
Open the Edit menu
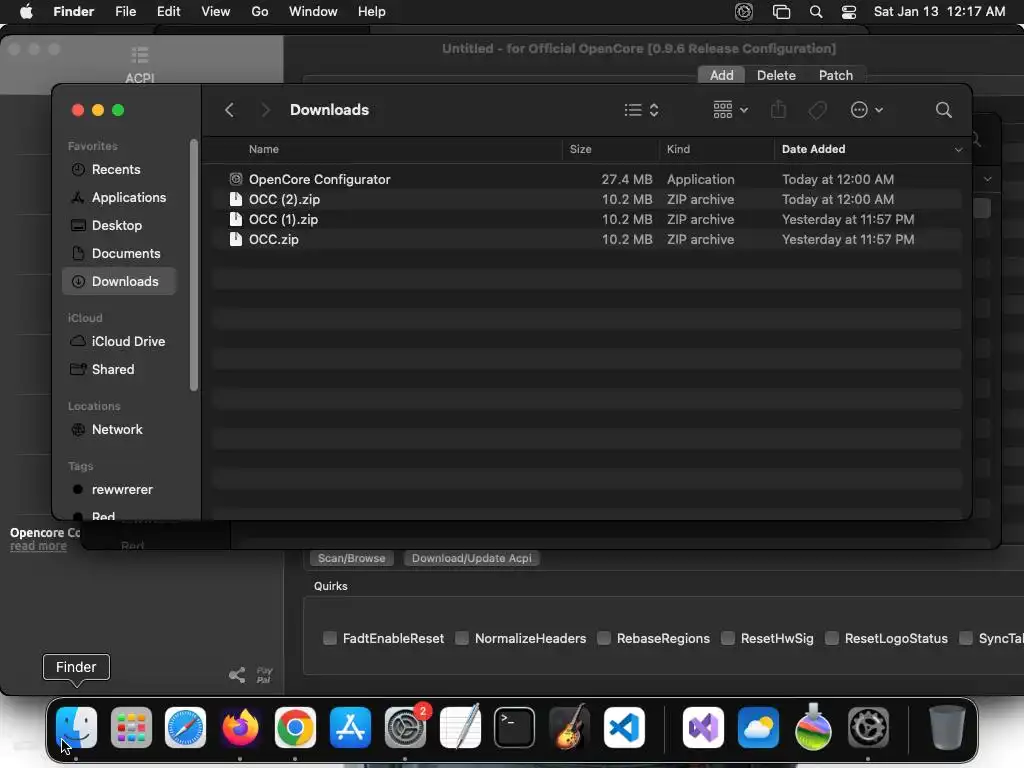[x=168, y=12]
